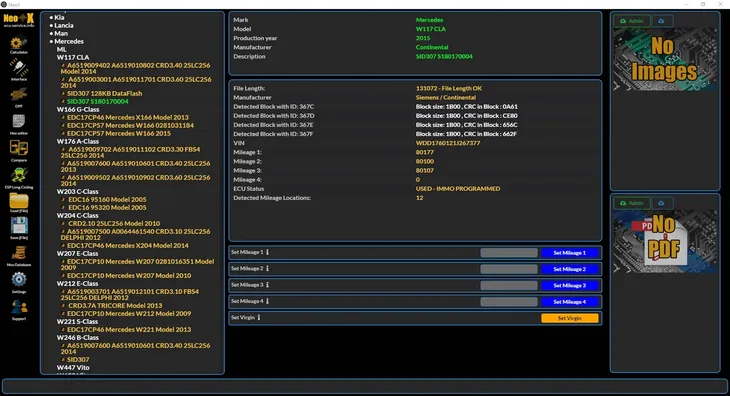Select the W447 Vito group

click(x=73, y=367)
